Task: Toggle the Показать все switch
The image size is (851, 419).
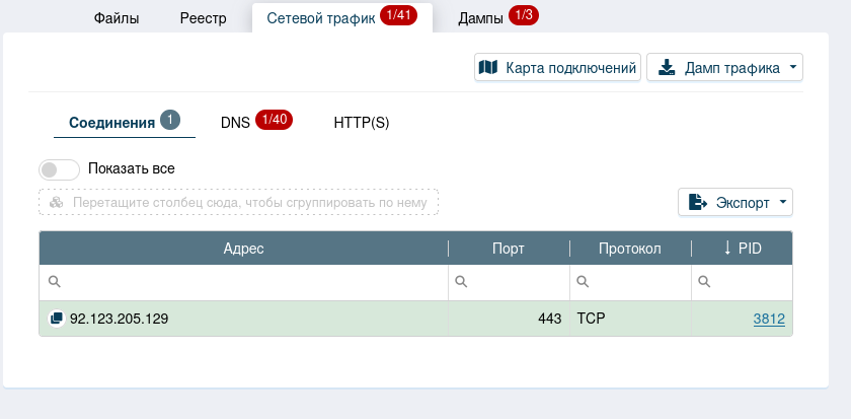Action: [59, 169]
